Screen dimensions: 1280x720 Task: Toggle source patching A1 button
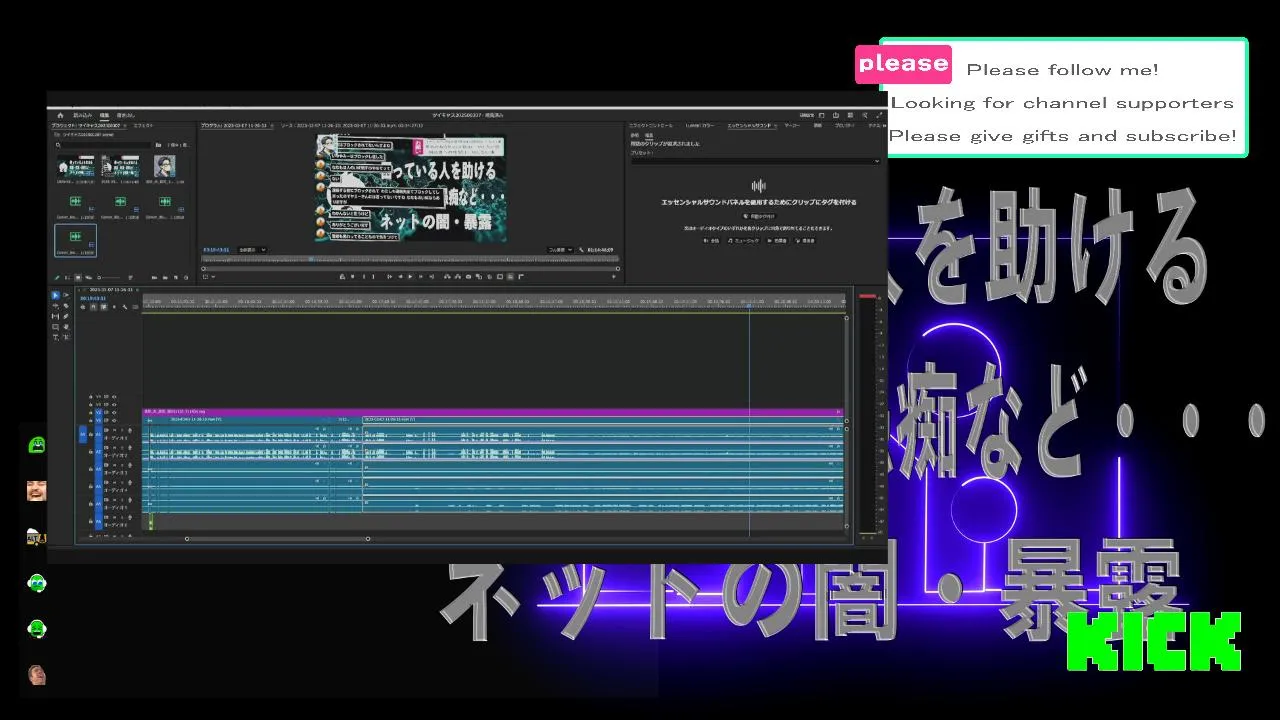83,434
